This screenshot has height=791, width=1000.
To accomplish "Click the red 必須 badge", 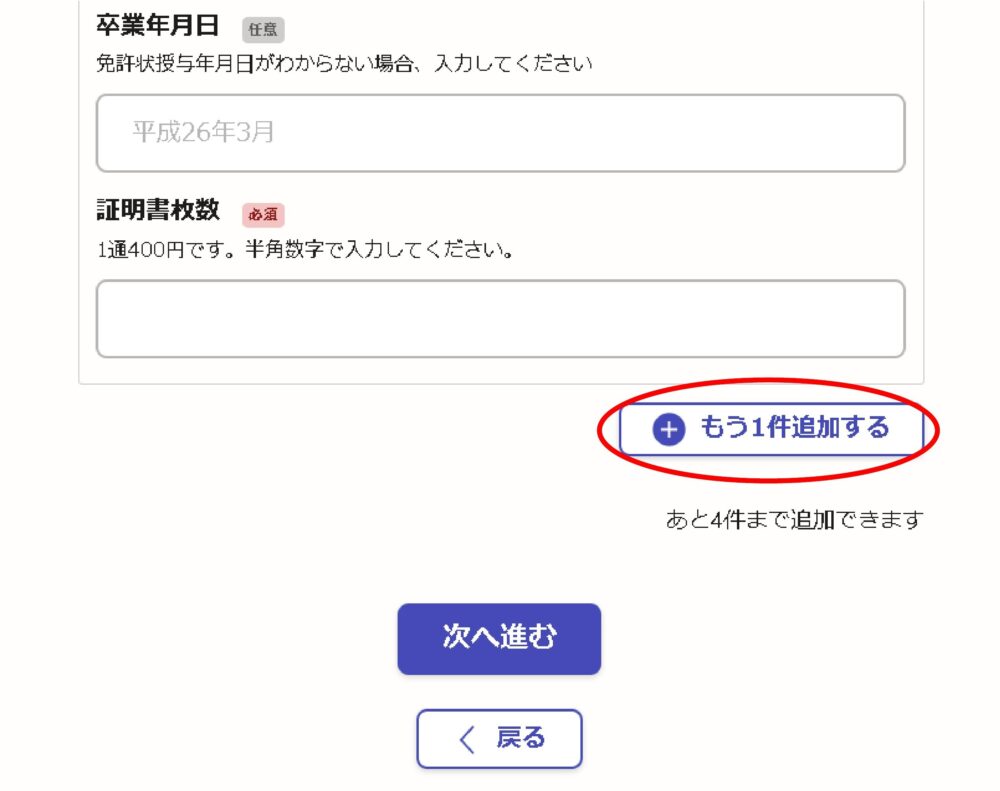I will [263, 214].
